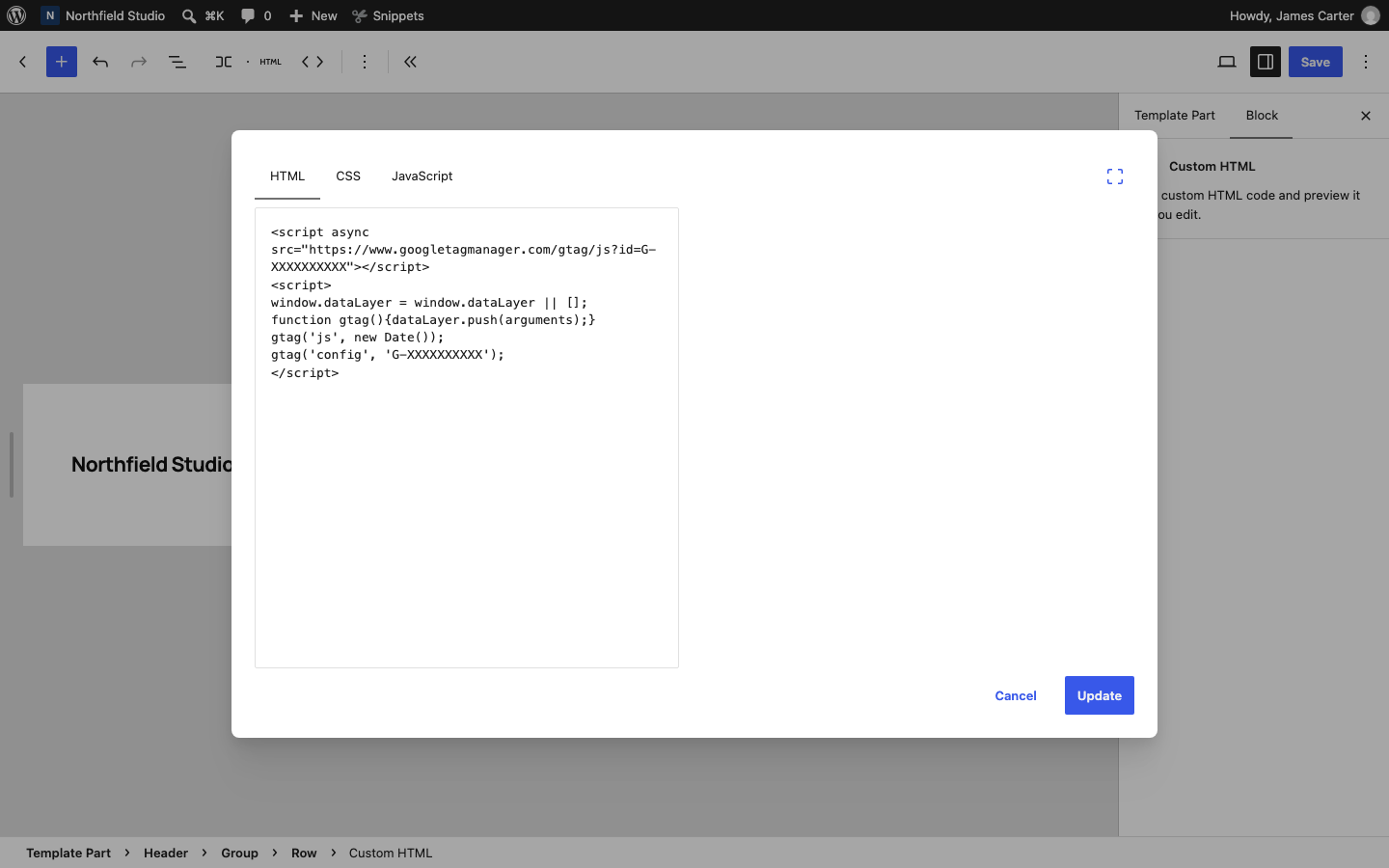Select the Block sidebar tab
Screen dimensions: 1389x868
(x=1262, y=116)
